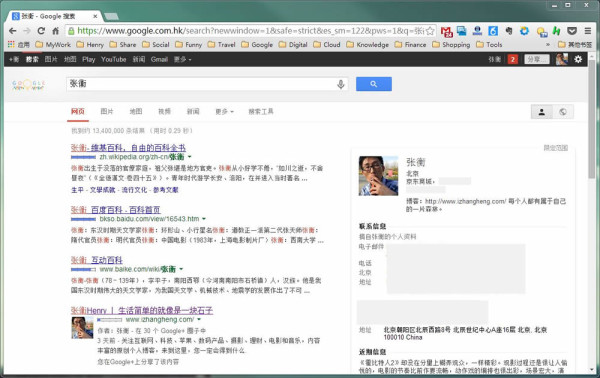The image size is (600, 378).
Task: Open the 百度百科 result link
Action: 116,210
